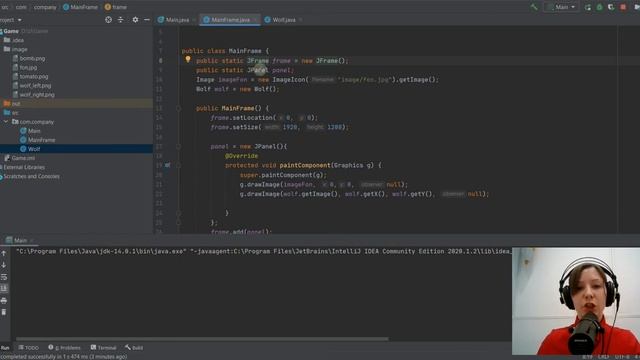Click the print icon in Run panel
This screenshot has width=640, height=360.
point(4,301)
